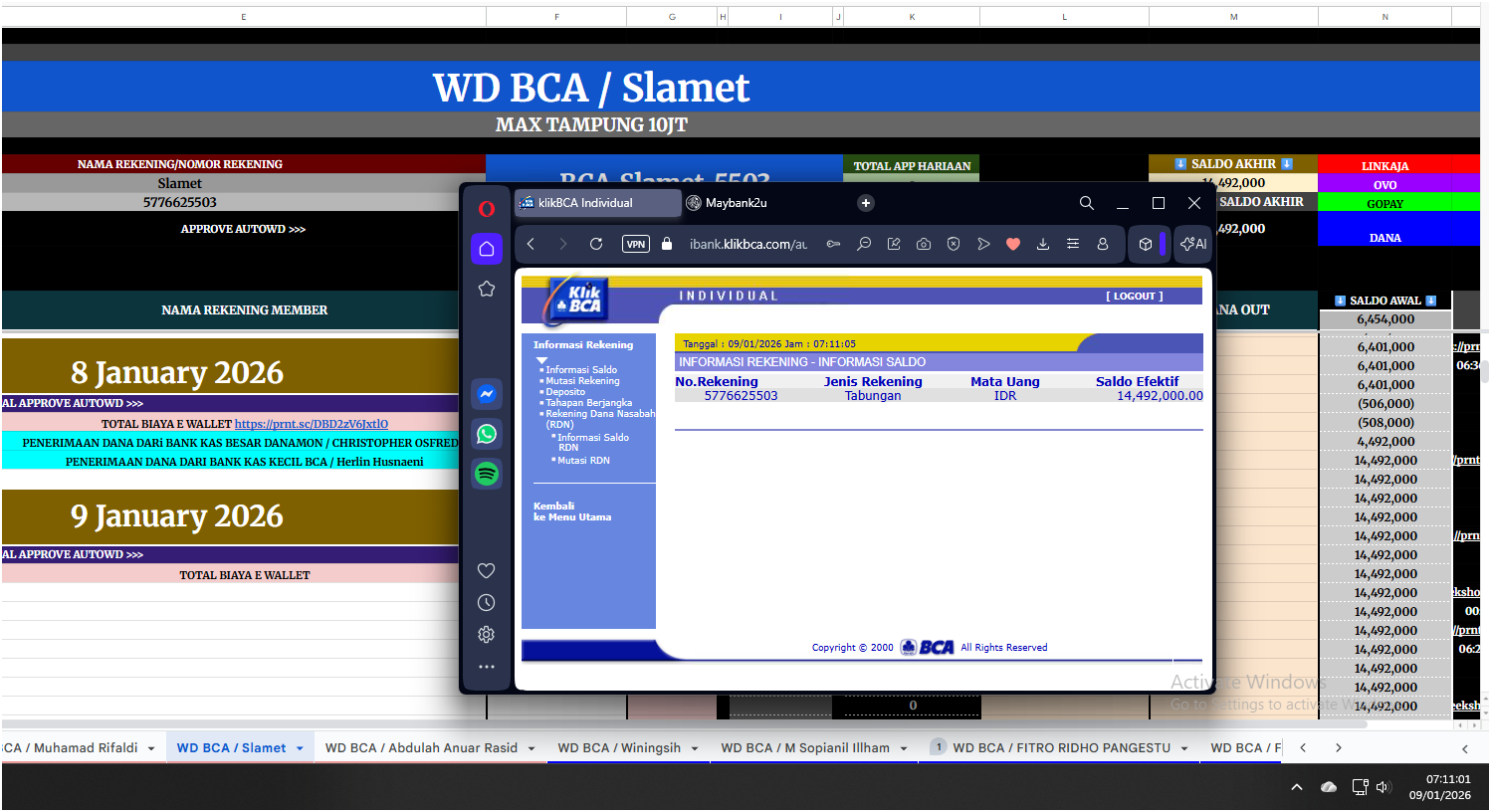1491x812 pixels.
Task: Click the heart bookmark icon in address bar
Action: click(x=1013, y=244)
